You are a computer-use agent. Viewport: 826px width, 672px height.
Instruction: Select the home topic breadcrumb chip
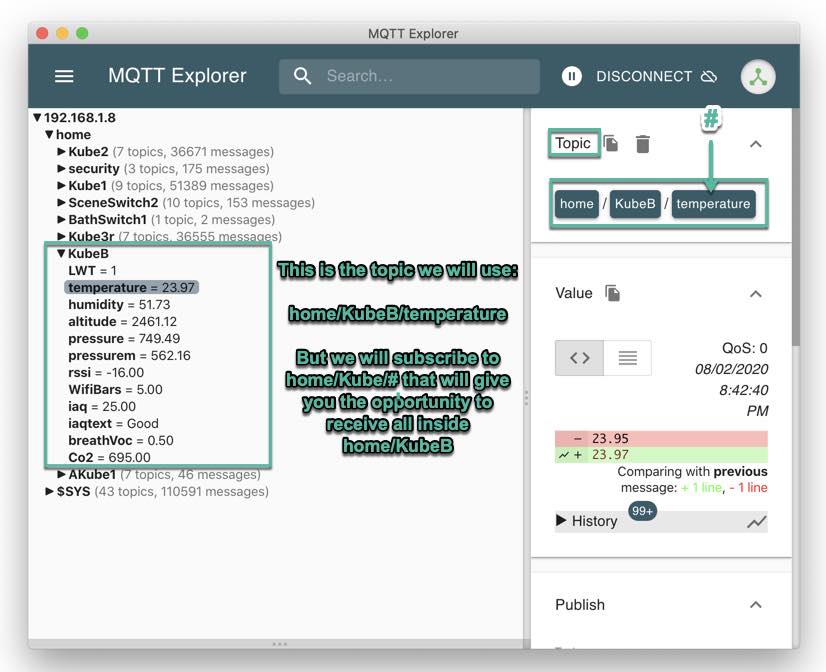pos(576,204)
